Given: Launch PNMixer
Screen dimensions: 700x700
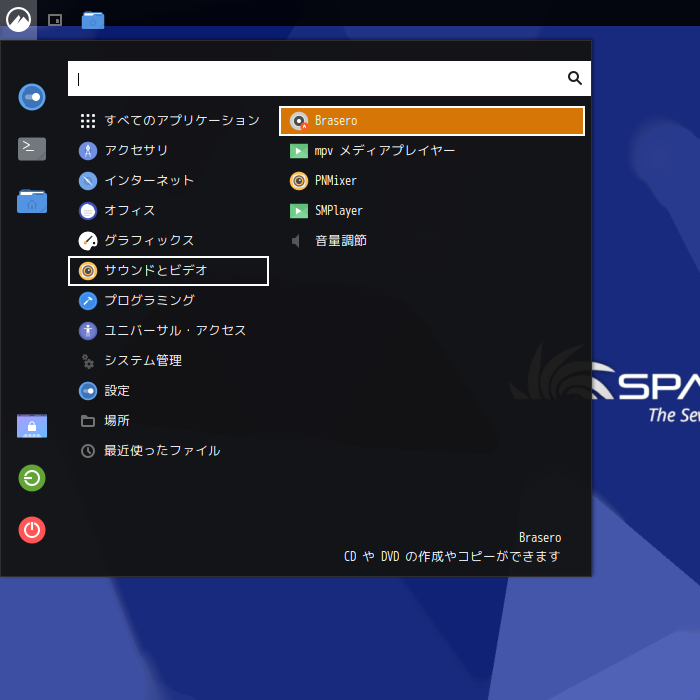Looking at the screenshot, I should (432, 181).
